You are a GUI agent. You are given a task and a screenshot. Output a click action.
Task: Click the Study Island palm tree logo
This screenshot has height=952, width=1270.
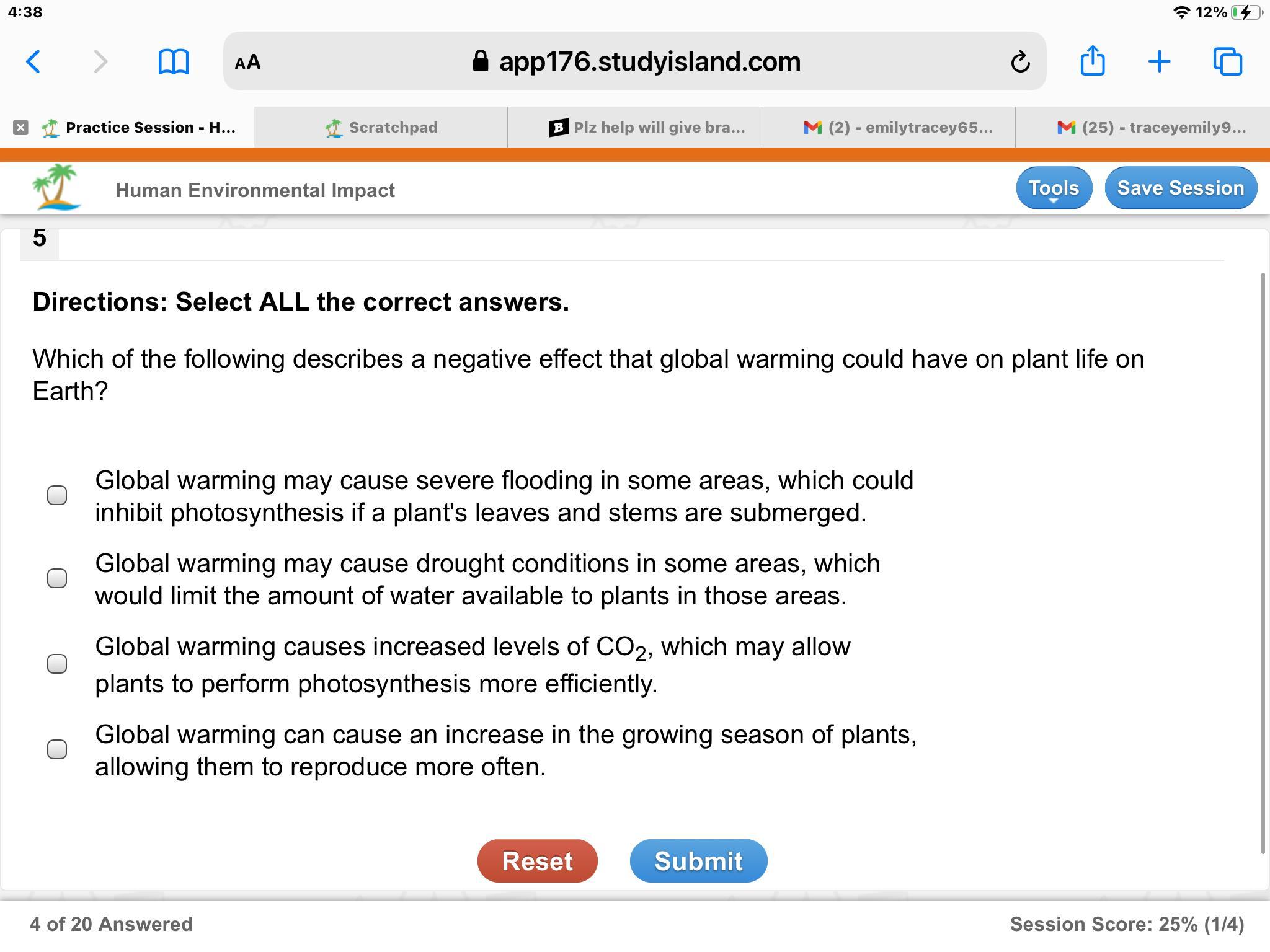[56, 187]
